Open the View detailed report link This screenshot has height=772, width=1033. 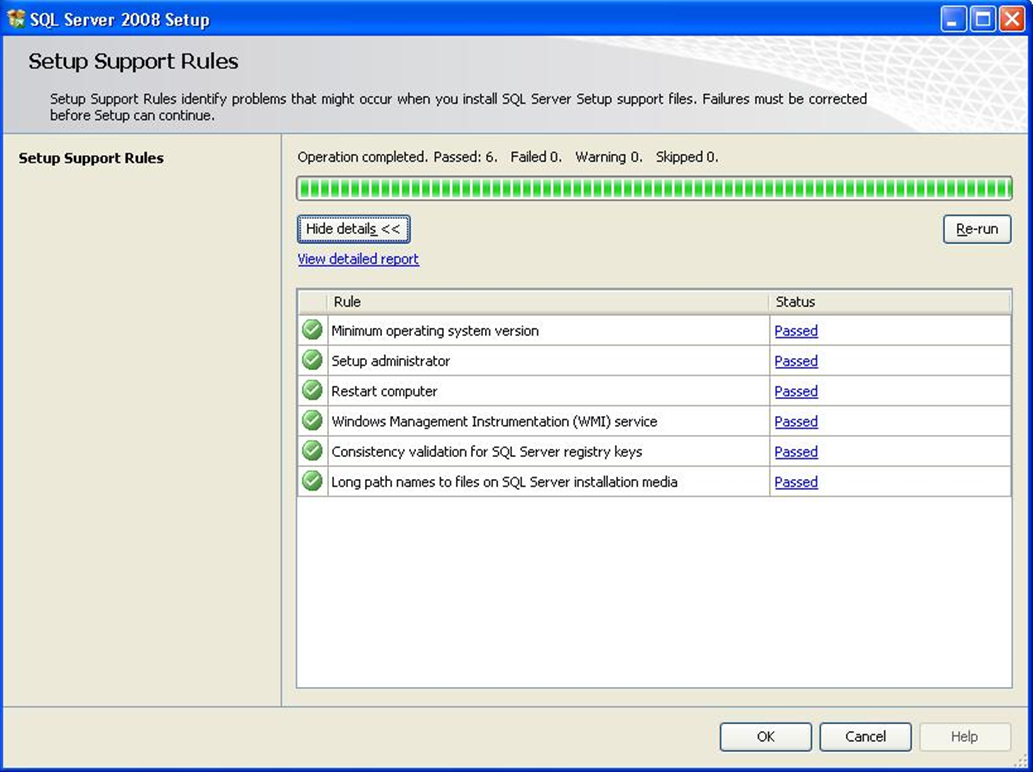click(358, 259)
